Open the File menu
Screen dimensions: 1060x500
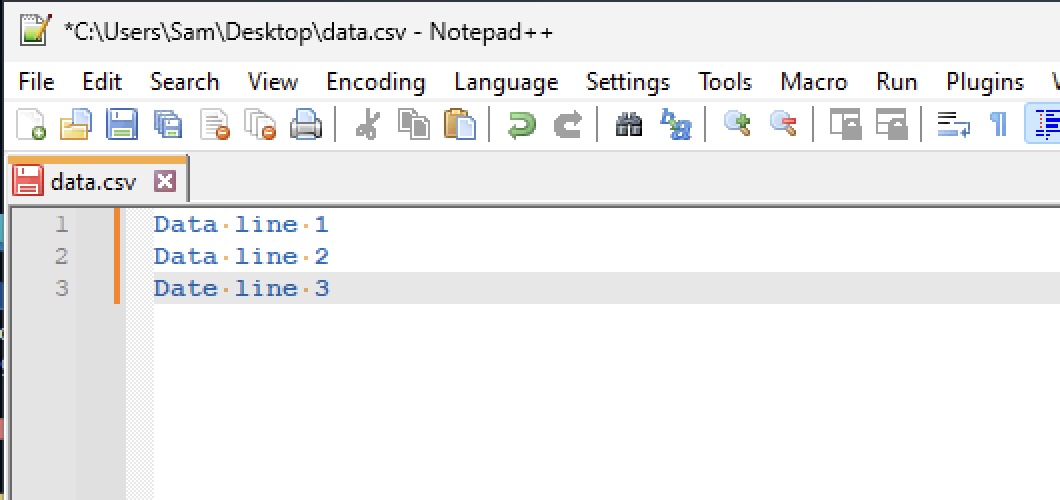[x=36, y=82]
